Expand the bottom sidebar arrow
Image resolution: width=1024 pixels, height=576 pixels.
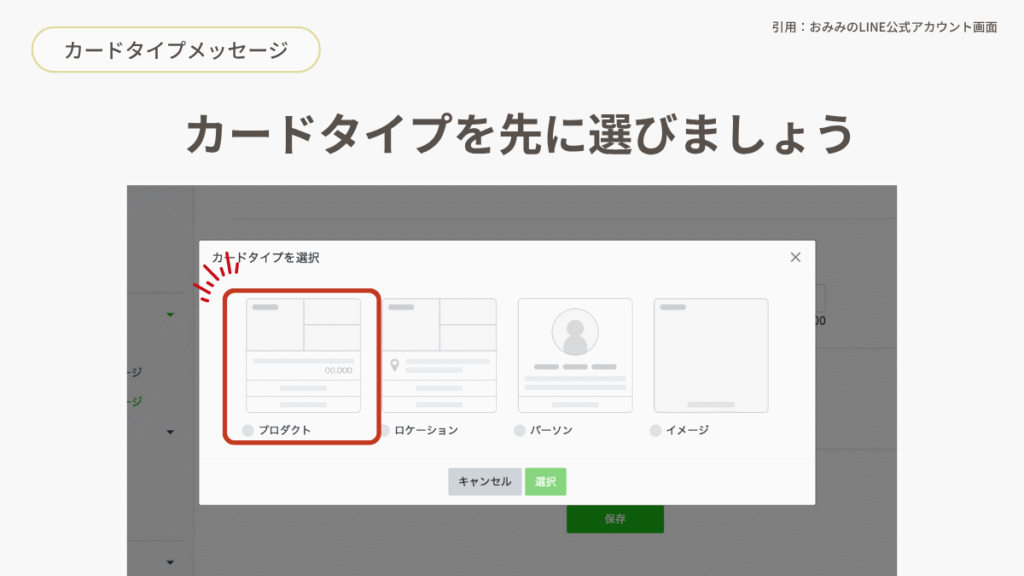point(170,561)
